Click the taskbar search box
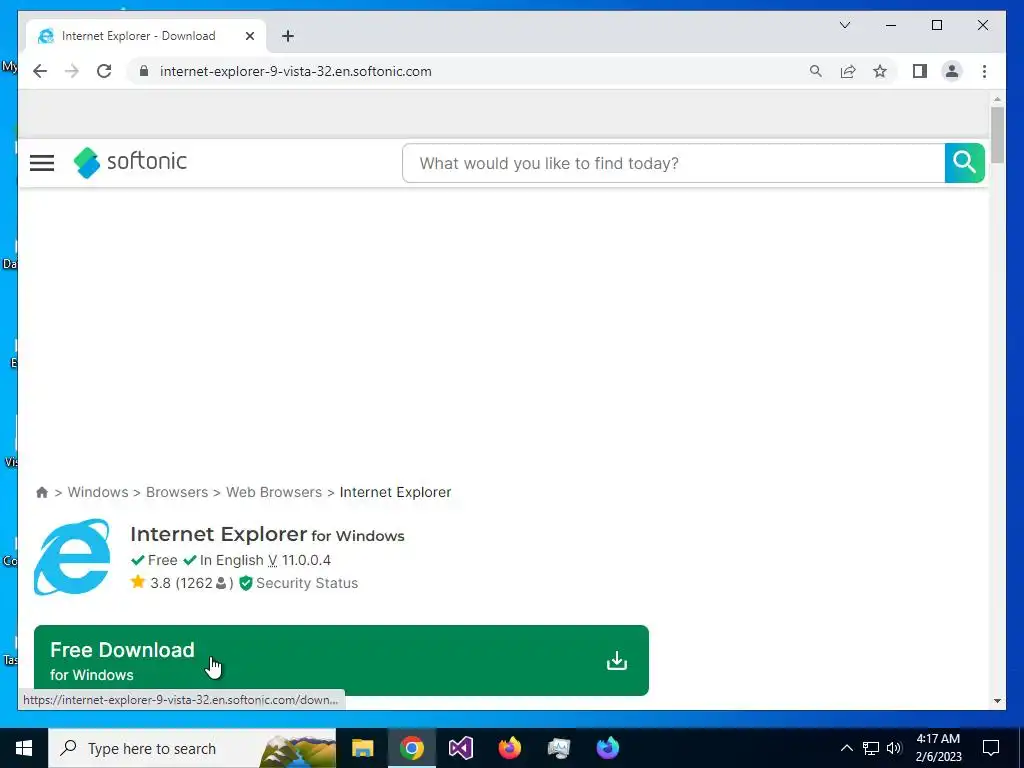This screenshot has height=768, width=1024. click(x=192, y=748)
